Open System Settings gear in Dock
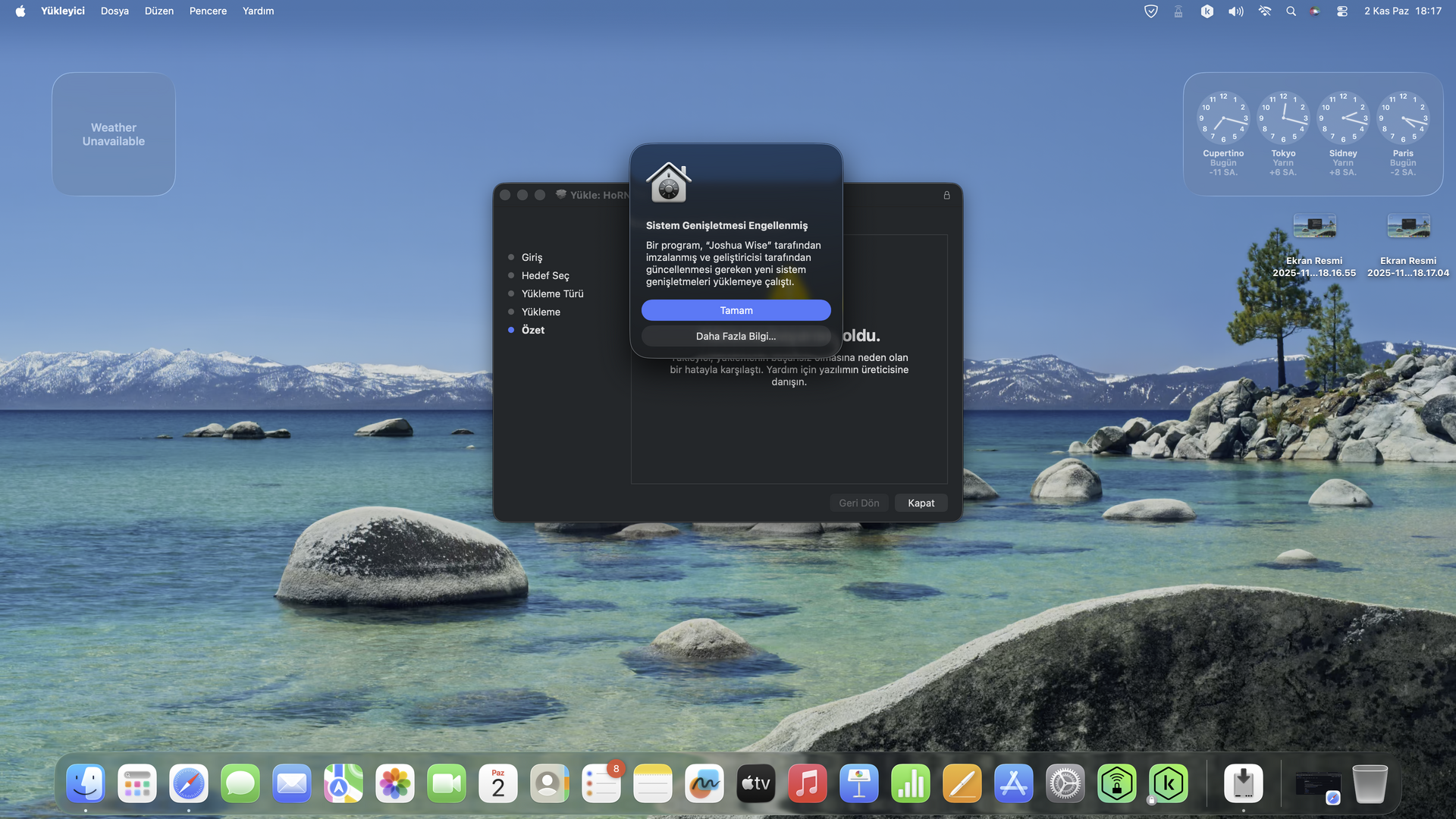This screenshot has width=1456, height=819. point(1065,783)
